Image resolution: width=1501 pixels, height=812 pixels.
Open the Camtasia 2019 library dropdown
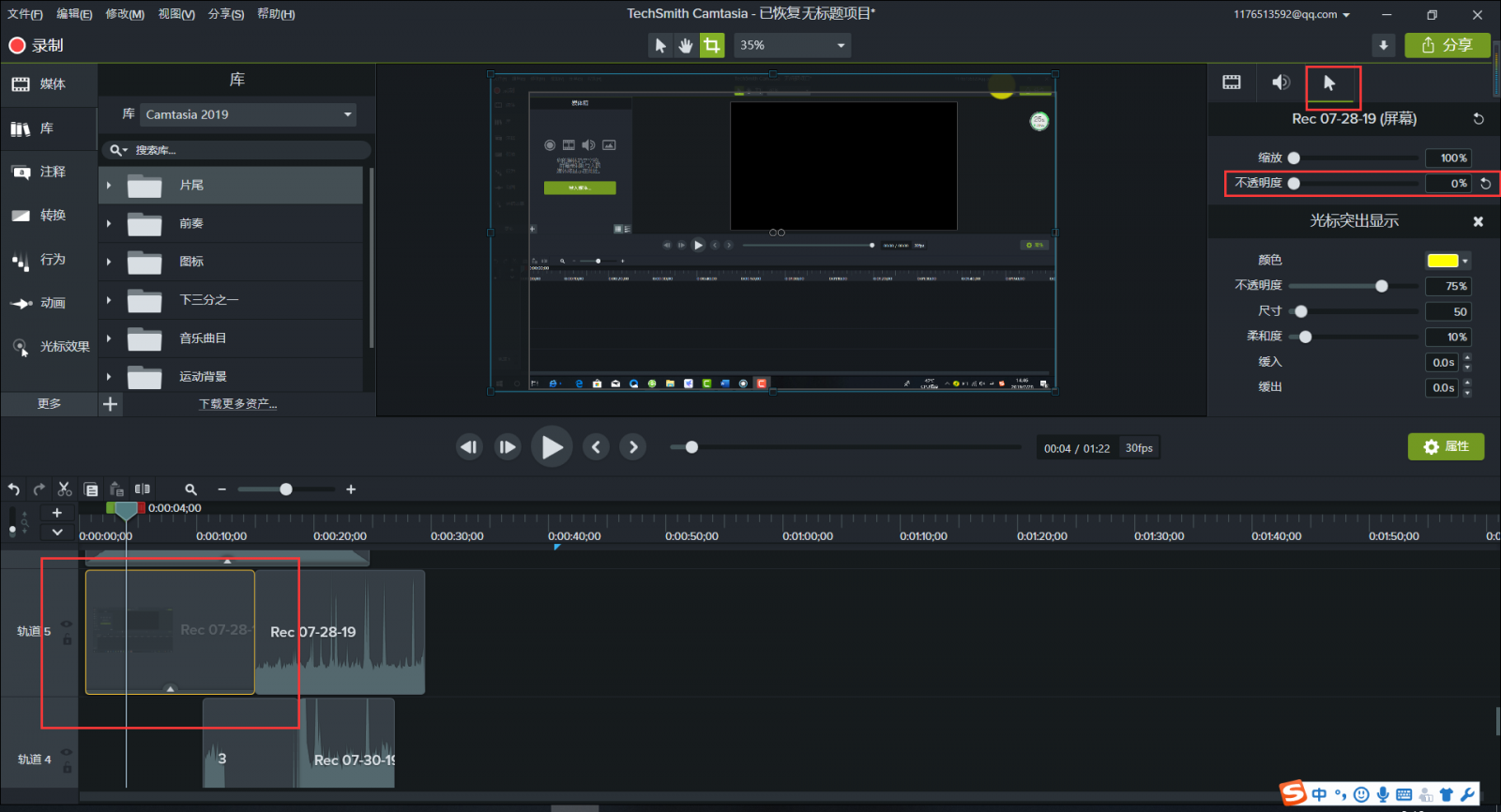(x=248, y=114)
